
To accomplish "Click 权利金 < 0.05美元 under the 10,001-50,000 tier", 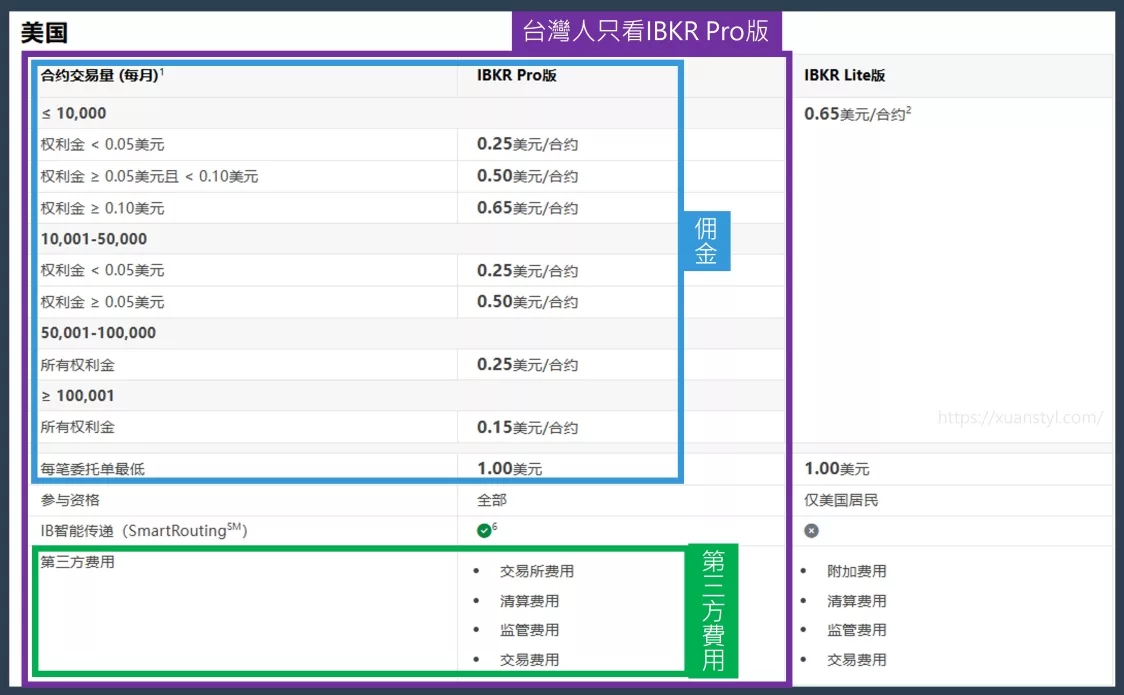I will (x=103, y=270).
